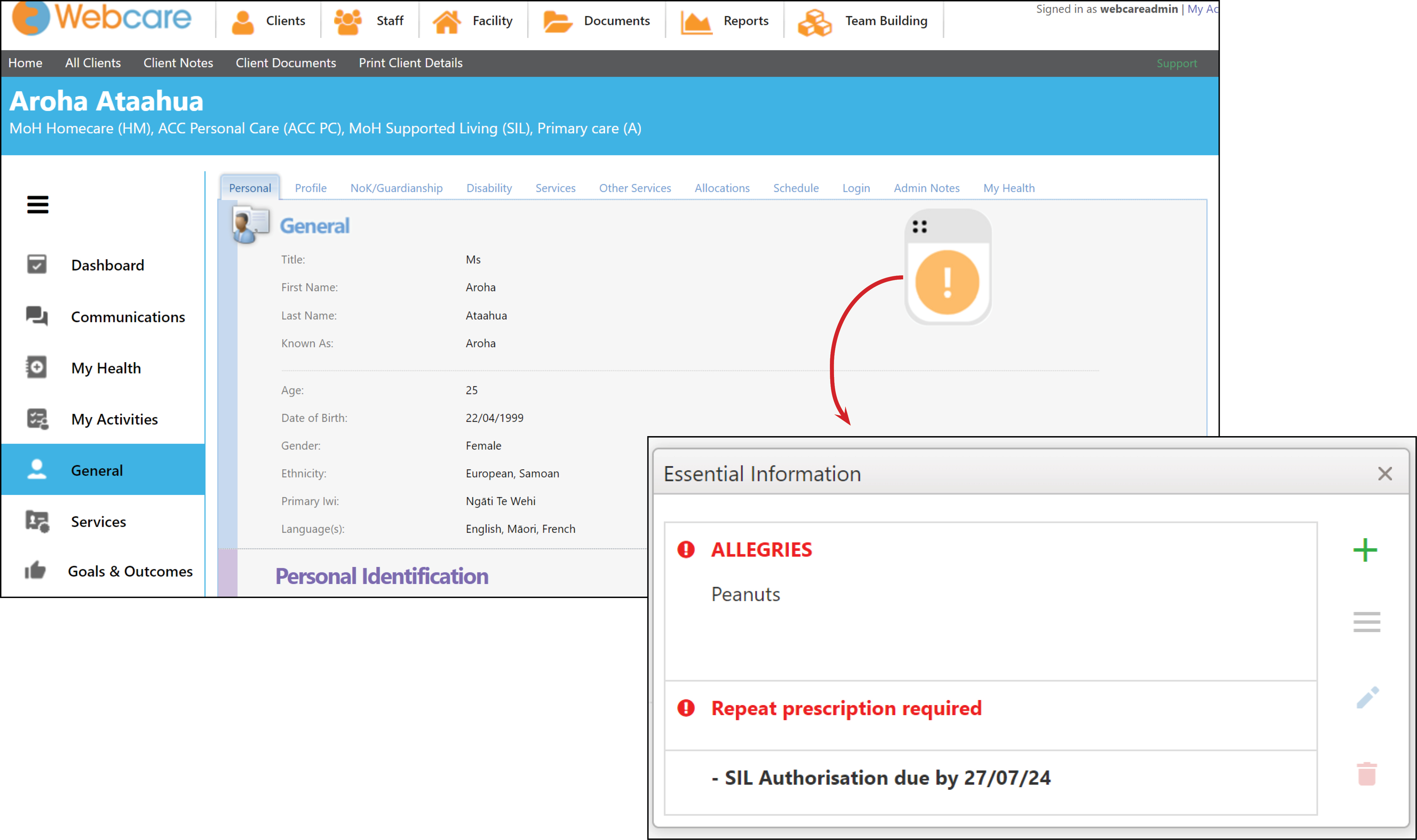
Task: Open the Clients section from top navigation
Action: coord(268,21)
